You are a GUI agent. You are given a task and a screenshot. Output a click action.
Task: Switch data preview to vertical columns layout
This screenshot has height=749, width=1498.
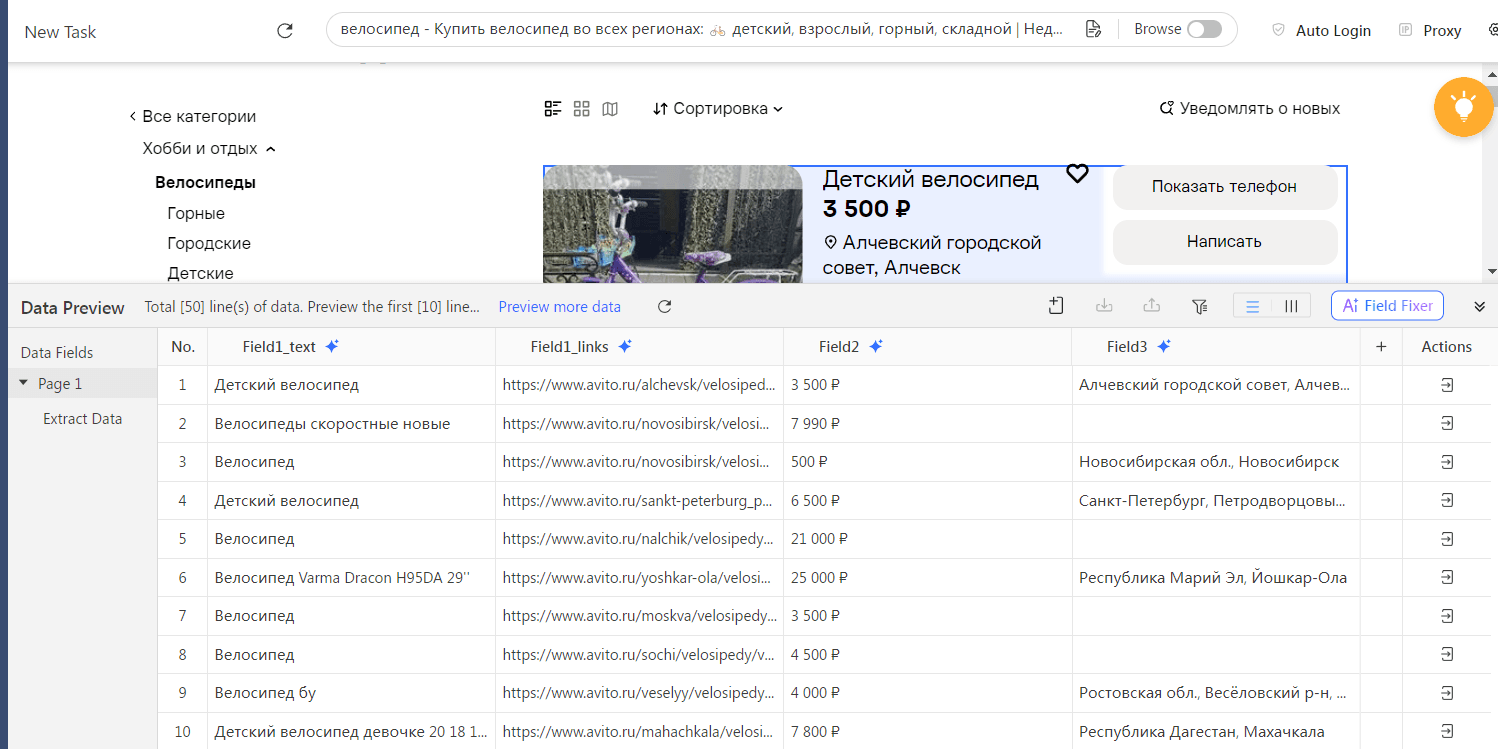(1291, 306)
